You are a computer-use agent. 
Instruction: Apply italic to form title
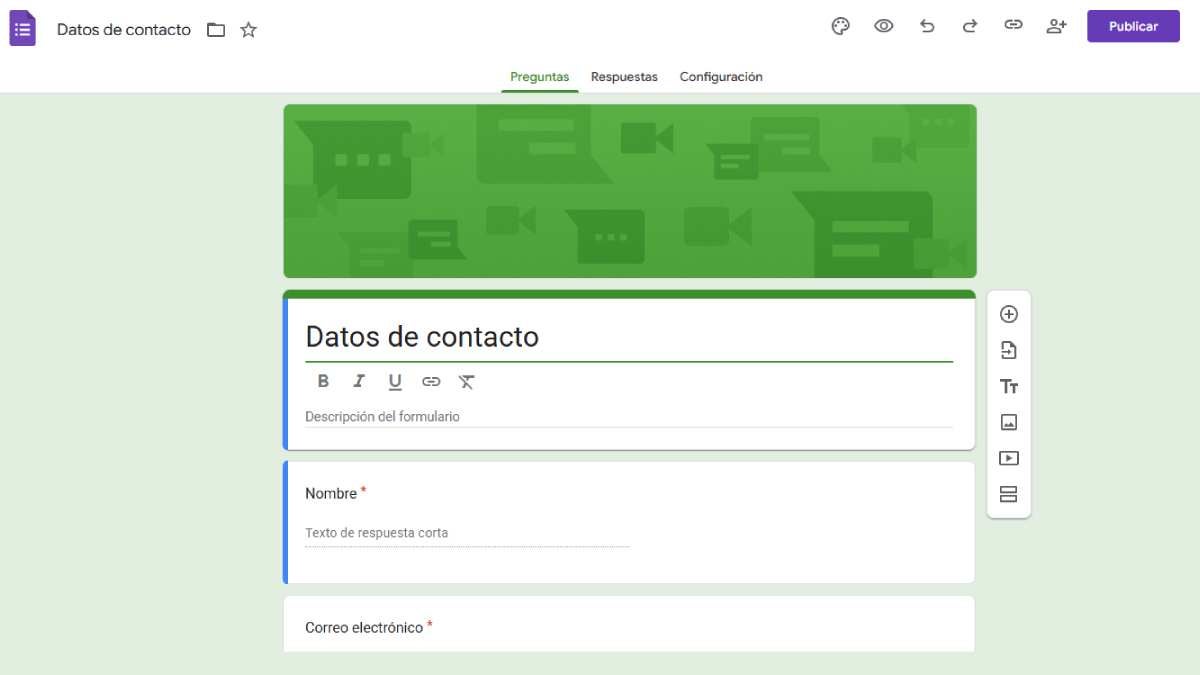pyautogui.click(x=359, y=381)
